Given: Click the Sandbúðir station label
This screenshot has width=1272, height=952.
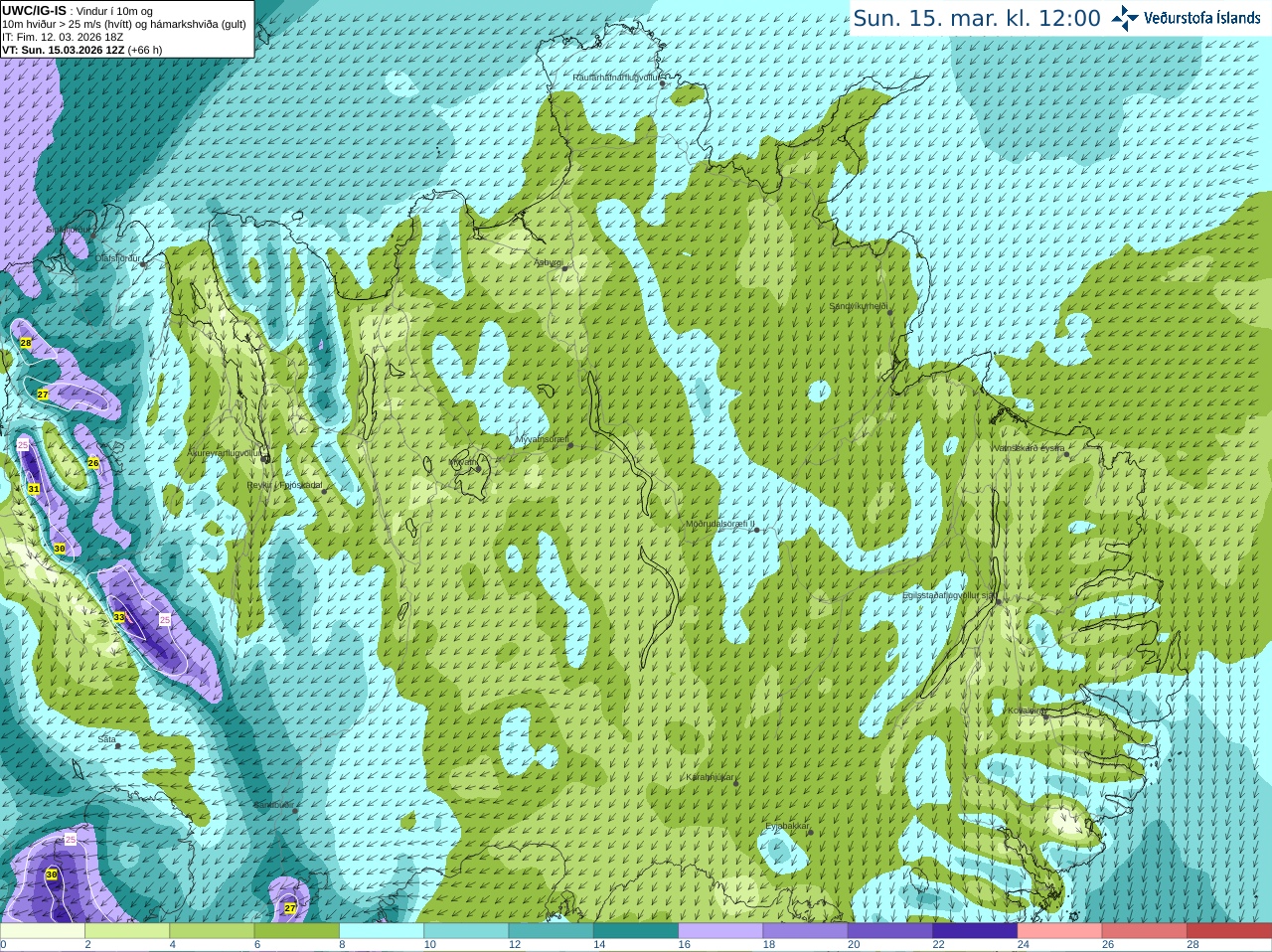Looking at the screenshot, I should pos(273,805).
